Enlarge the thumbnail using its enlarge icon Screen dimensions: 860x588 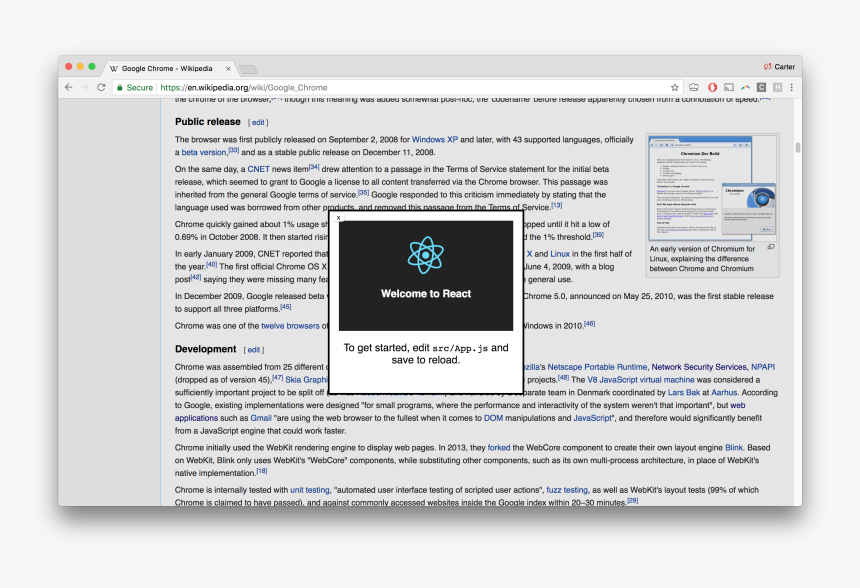tap(771, 247)
